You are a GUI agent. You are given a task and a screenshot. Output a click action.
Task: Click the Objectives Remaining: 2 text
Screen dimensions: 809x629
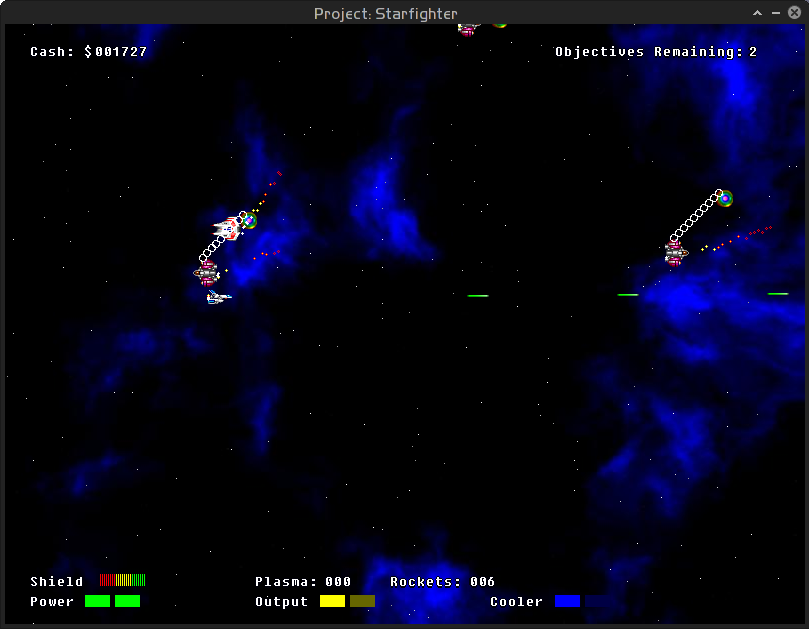(x=656, y=52)
